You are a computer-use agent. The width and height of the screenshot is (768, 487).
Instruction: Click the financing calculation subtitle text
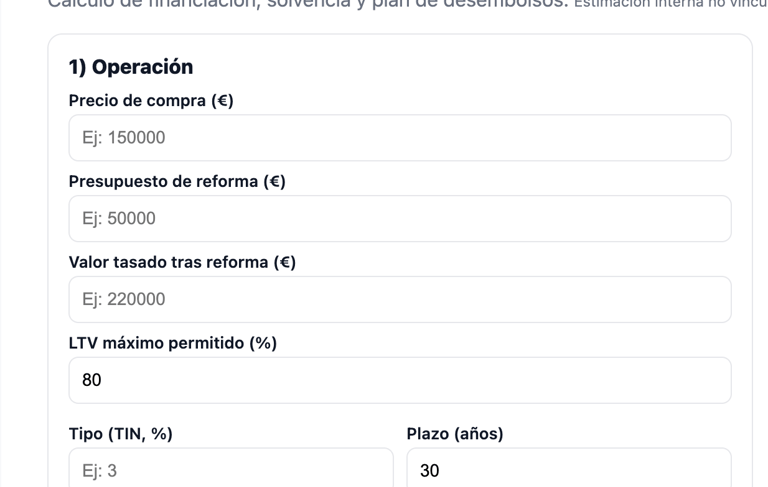308,4
